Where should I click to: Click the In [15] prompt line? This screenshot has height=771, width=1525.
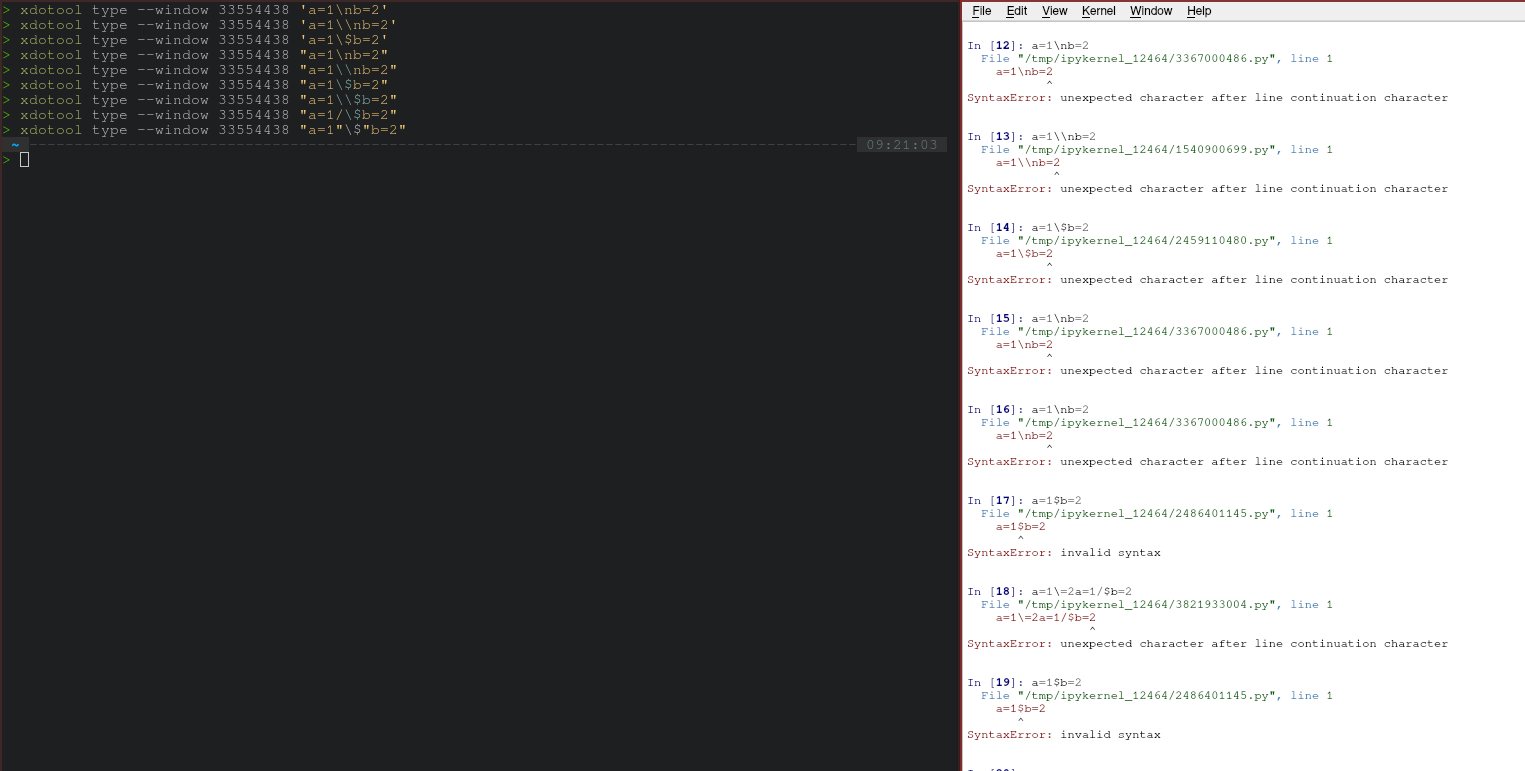(1028, 319)
